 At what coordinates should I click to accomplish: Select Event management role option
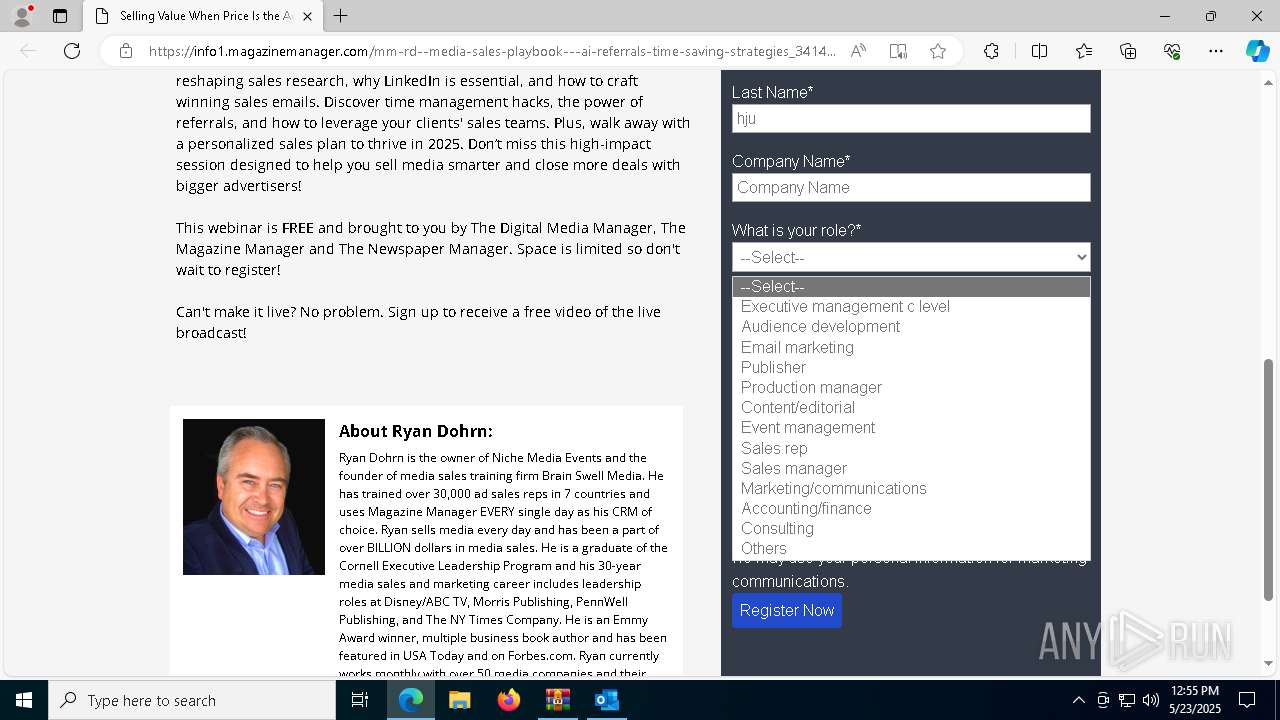pos(911,428)
